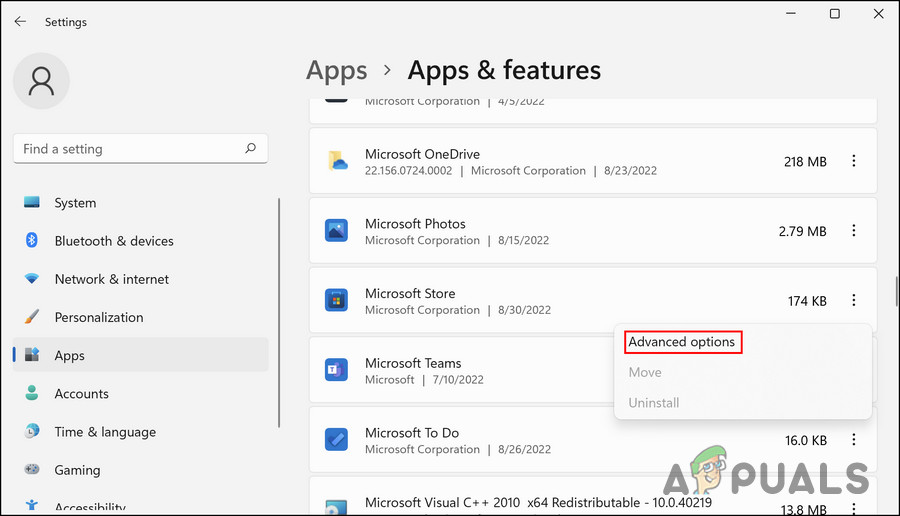Click the Microsoft OneDrive name text
Screen dimensions: 900x516
click(422, 154)
